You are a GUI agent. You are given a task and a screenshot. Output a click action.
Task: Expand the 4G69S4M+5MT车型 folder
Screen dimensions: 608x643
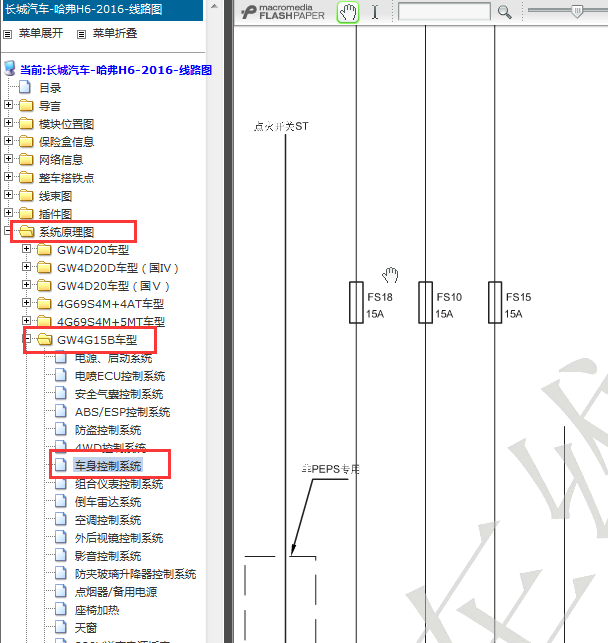click(26, 321)
